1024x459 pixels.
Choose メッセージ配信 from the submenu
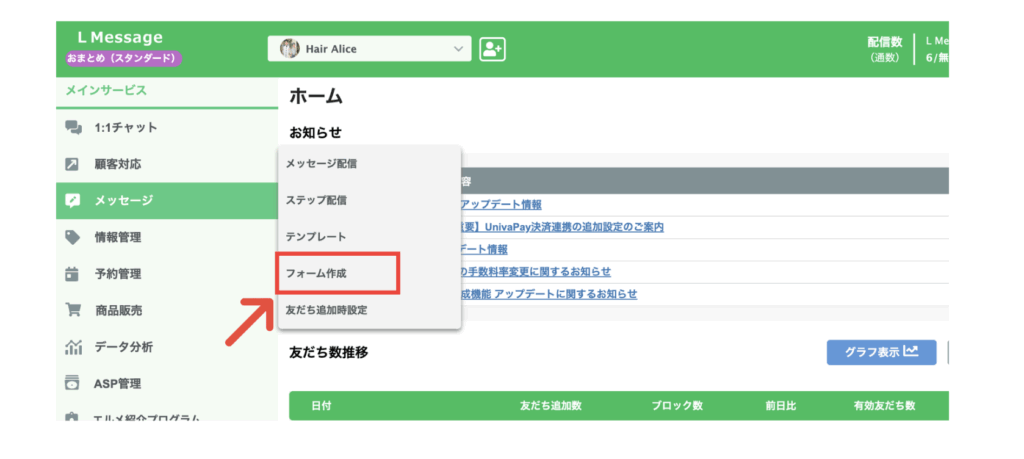[x=370, y=164]
